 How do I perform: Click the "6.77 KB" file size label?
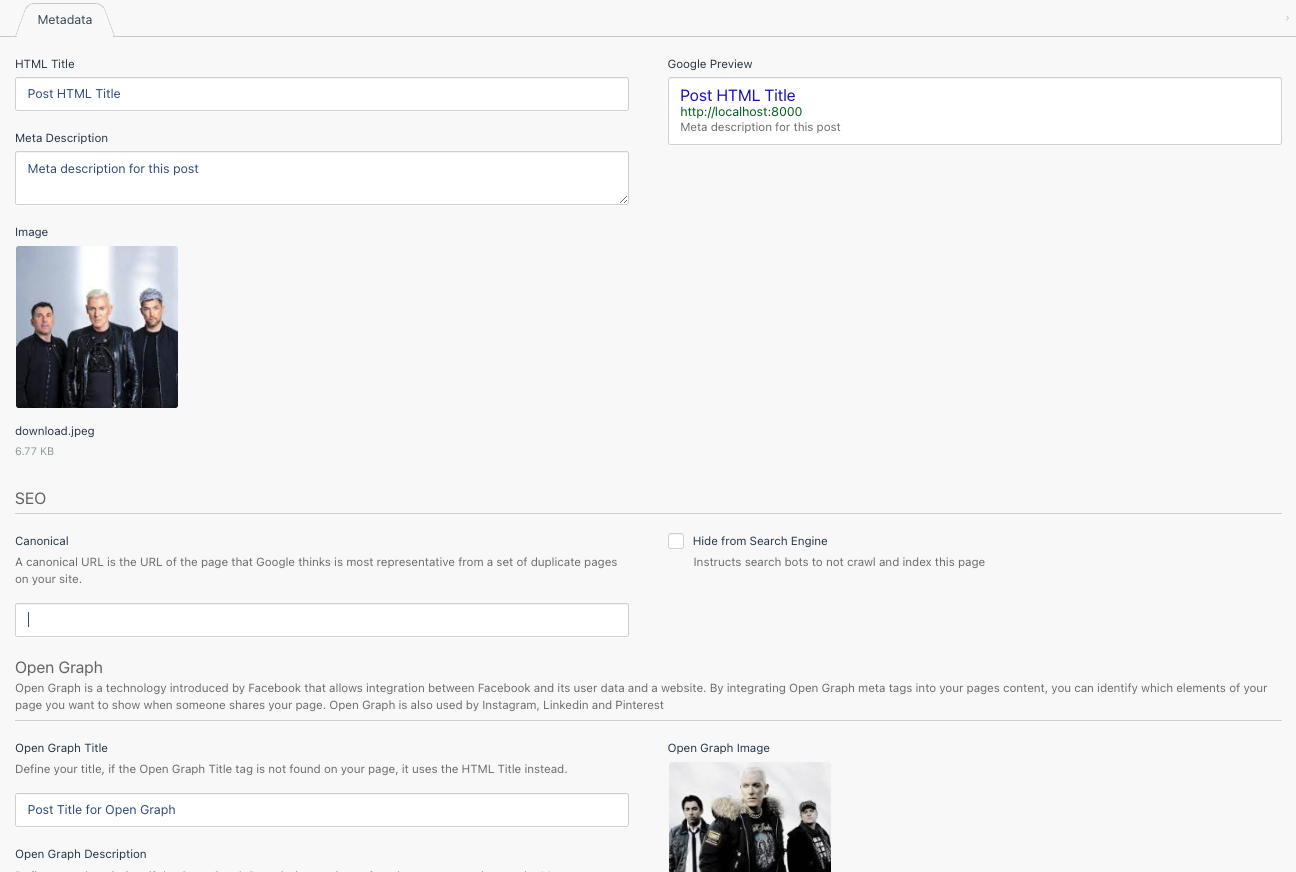tap(34, 451)
